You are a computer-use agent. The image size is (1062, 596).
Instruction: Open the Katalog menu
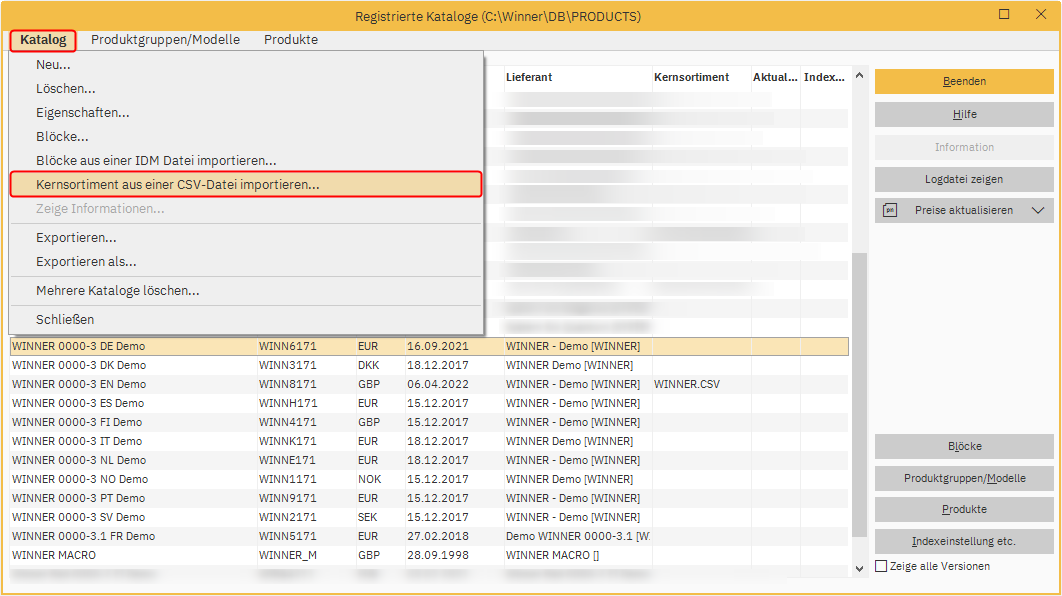tap(43, 40)
